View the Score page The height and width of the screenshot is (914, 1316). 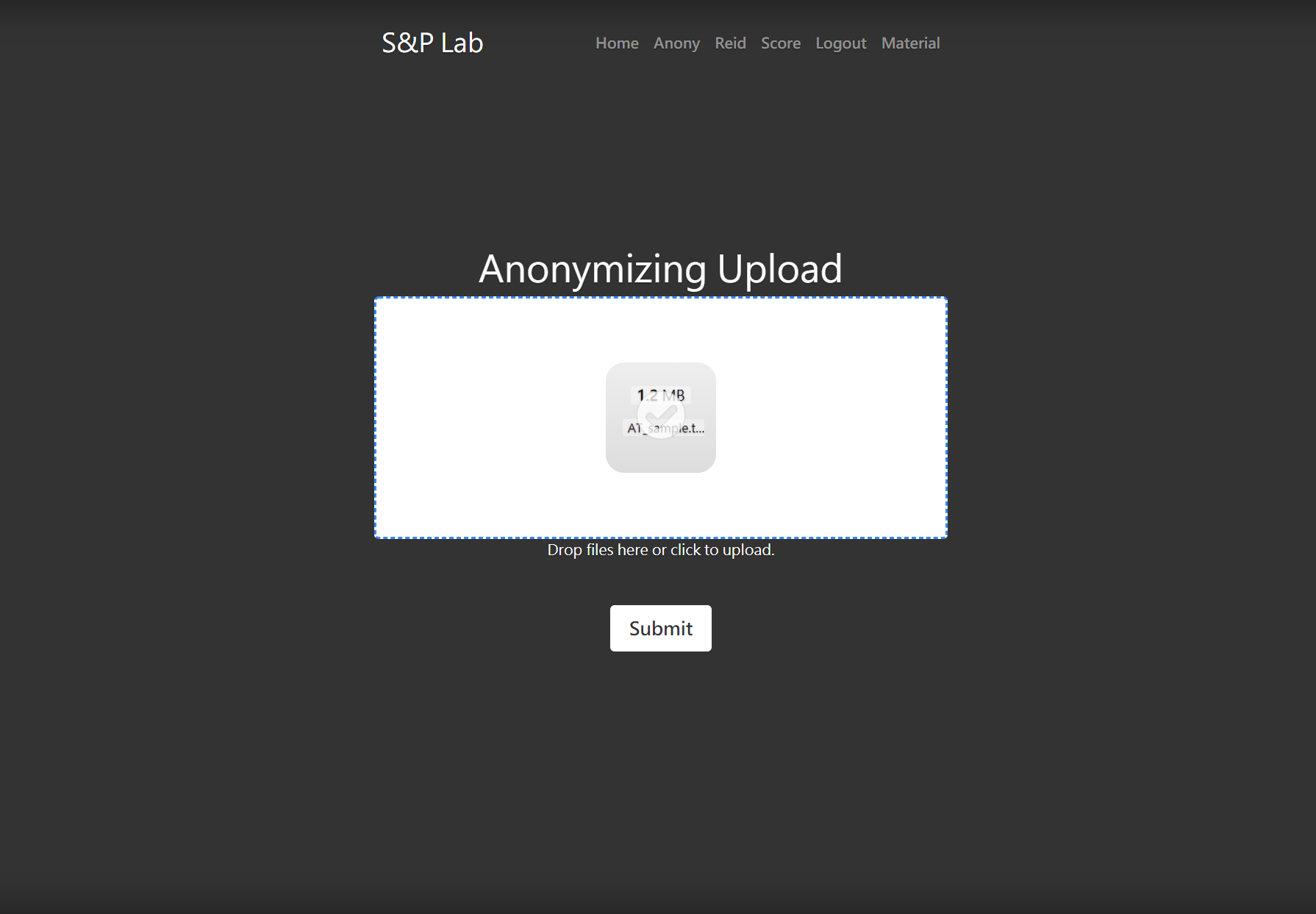click(781, 43)
